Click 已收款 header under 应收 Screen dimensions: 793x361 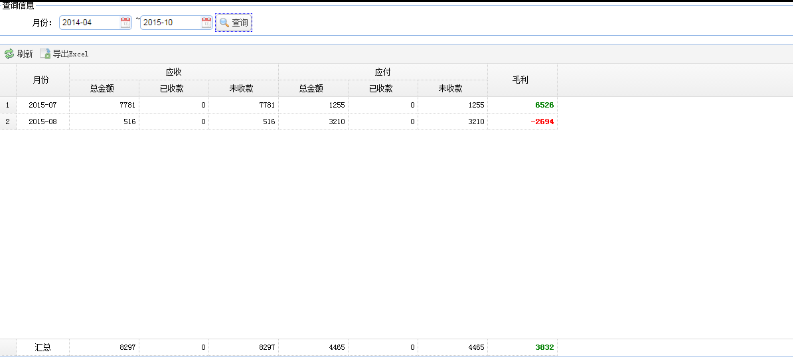tap(174, 88)
